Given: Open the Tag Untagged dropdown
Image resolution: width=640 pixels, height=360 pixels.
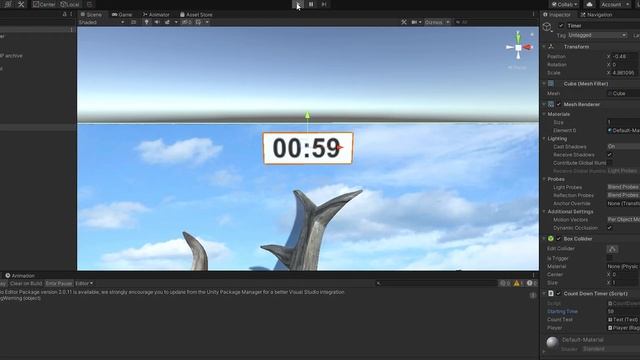Looking at the screenshot, I should click(597, 35).
